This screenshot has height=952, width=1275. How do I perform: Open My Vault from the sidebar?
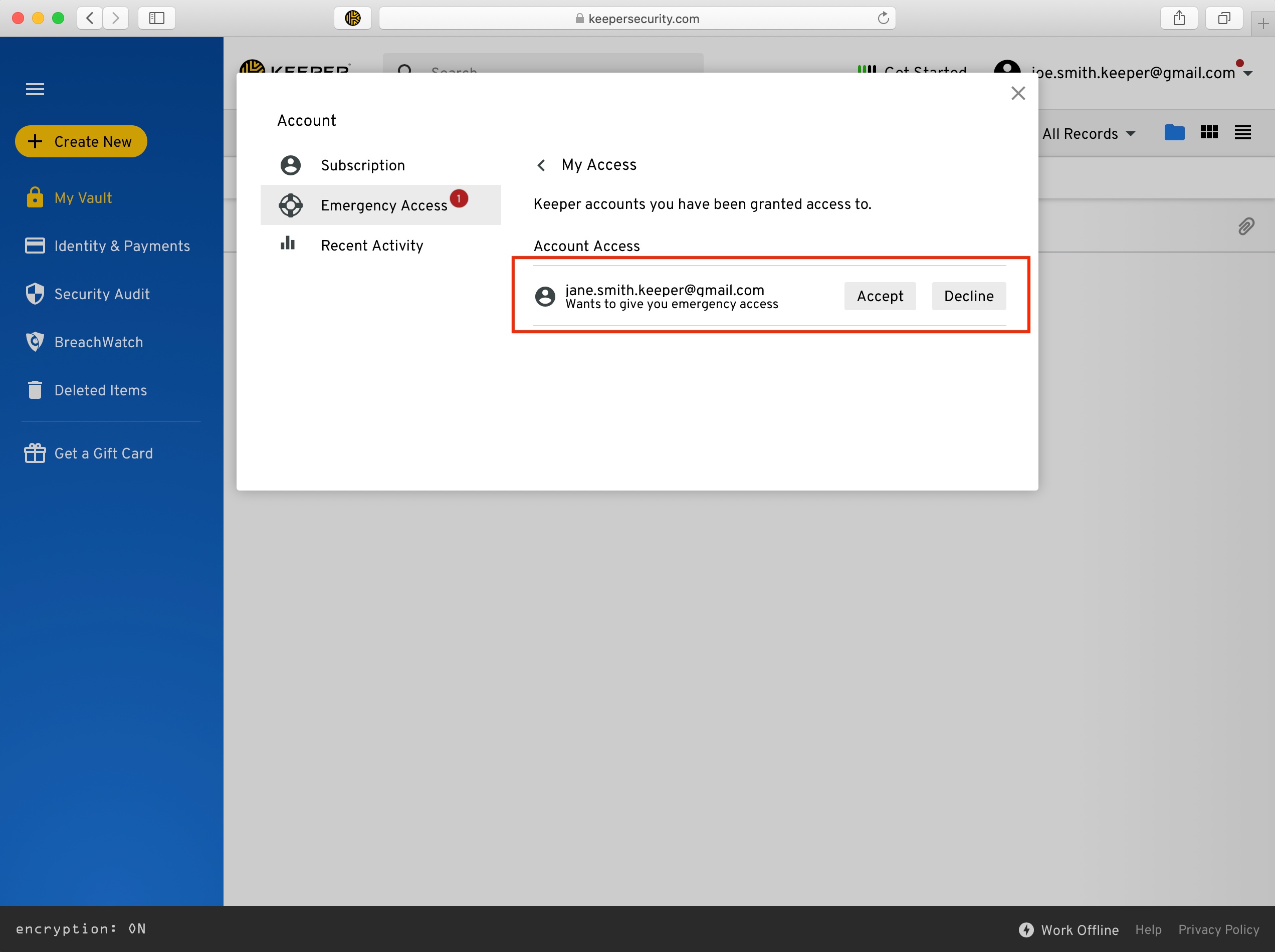[83, 197]
